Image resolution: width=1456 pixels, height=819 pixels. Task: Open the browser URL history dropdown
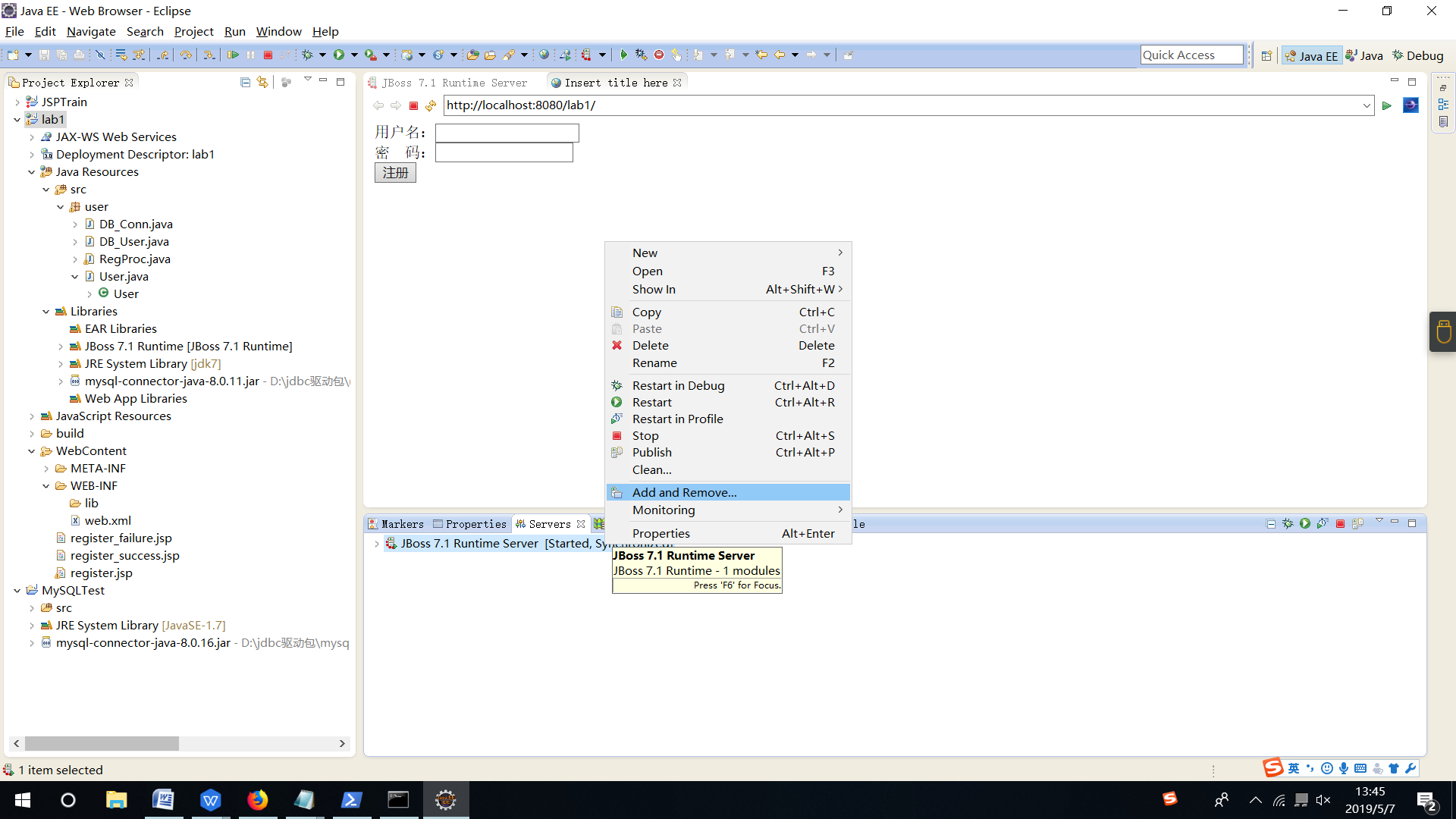point(1367,105)
